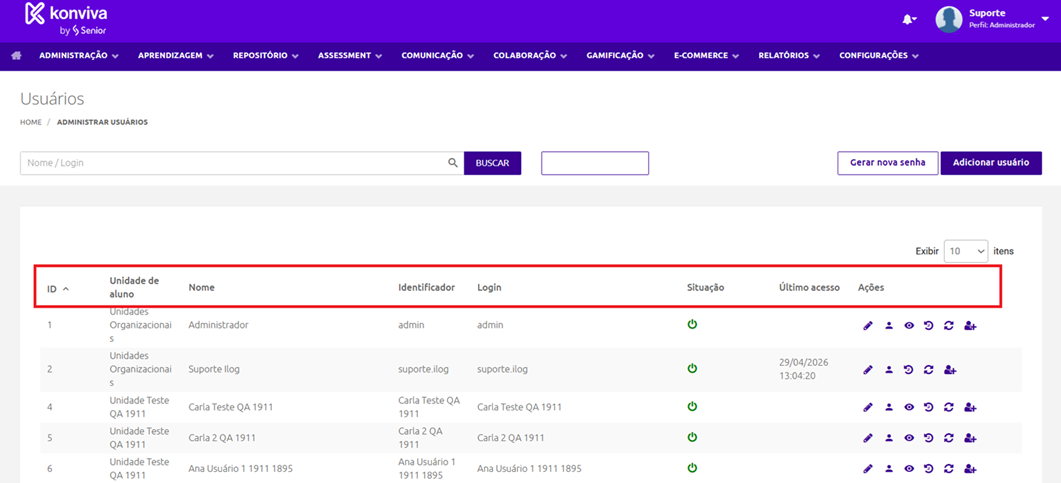Click the 'Ana Usuário 1 1911 1895' name cell
The image size is (1061, 483).
click(240, 468)
